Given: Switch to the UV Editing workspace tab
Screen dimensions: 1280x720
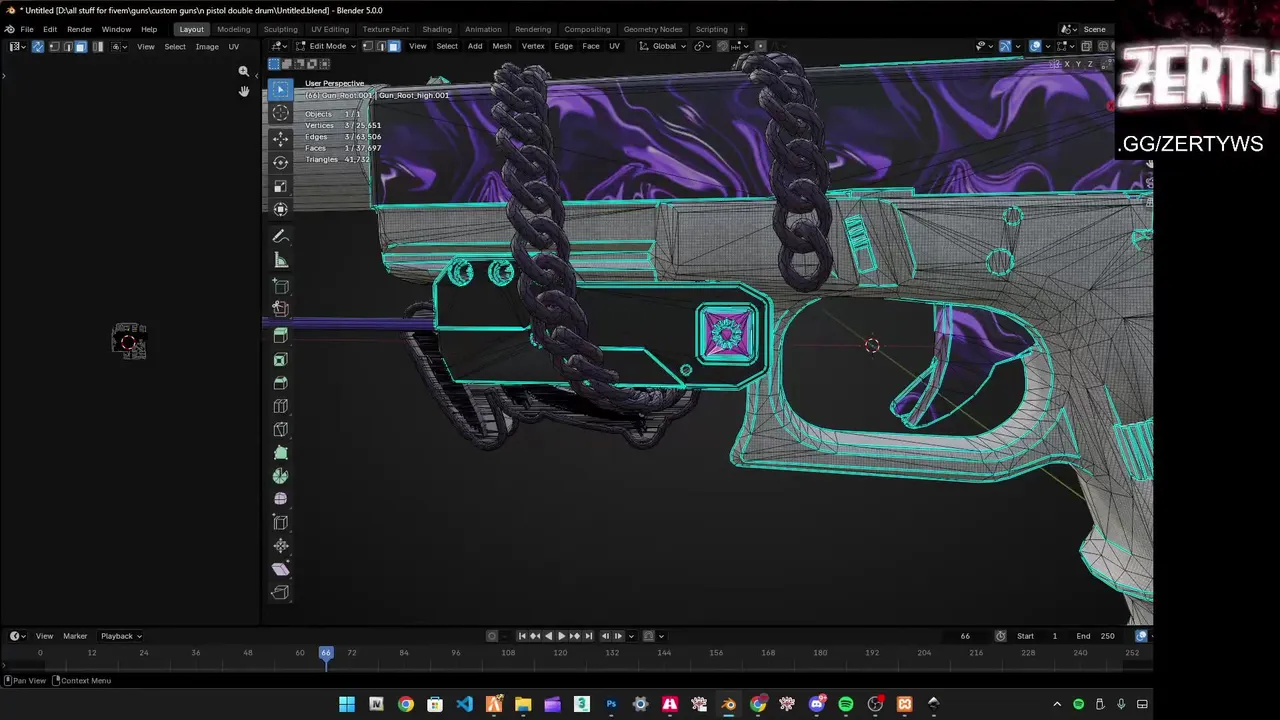Looking at the screenshot, I should [x=330, y=29].
